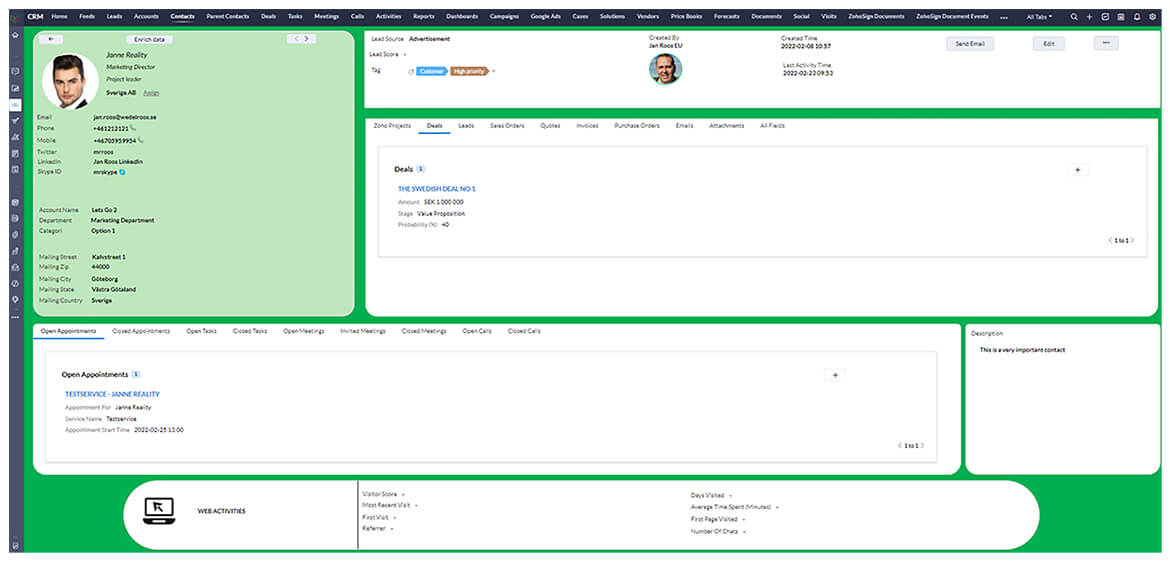Click the three-dot more icon in left sidebar
This screenshot has width=1170, height=561.
tap(15, 317)
